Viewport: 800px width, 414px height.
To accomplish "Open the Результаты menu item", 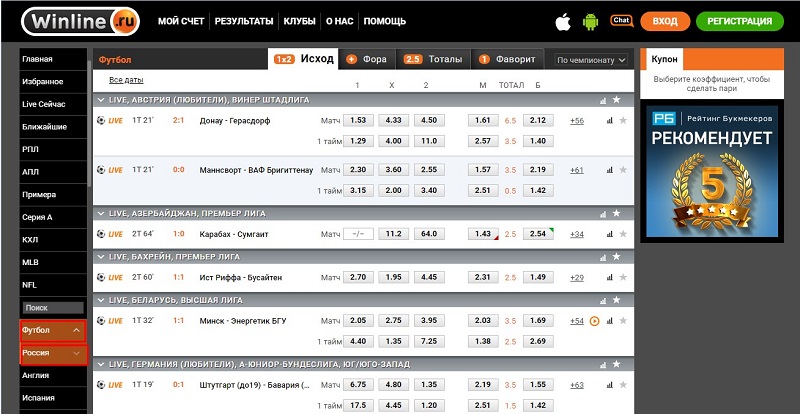I will coord(244,21).
